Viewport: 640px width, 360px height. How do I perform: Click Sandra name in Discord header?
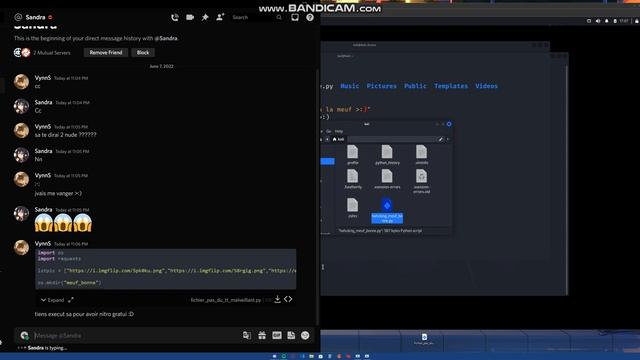pos(35,17)
